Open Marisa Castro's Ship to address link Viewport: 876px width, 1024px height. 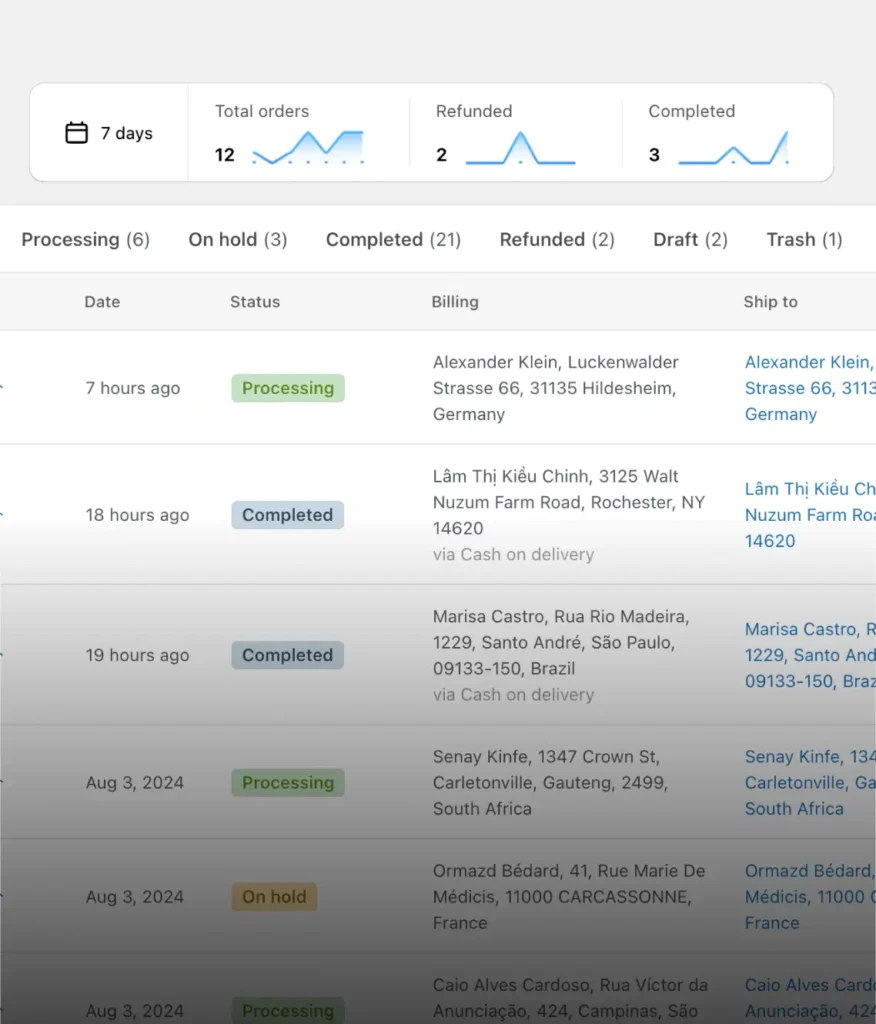[x=810, y=655]
